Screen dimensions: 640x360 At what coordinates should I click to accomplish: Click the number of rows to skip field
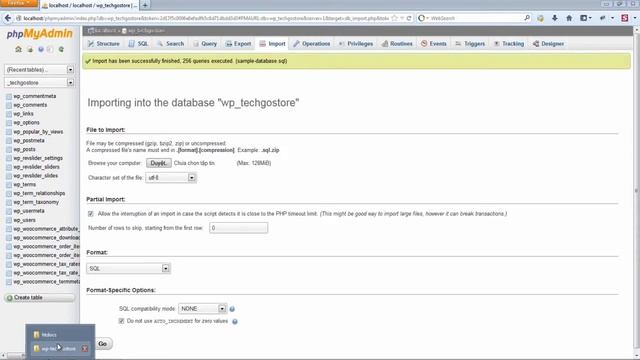point(239,228)
